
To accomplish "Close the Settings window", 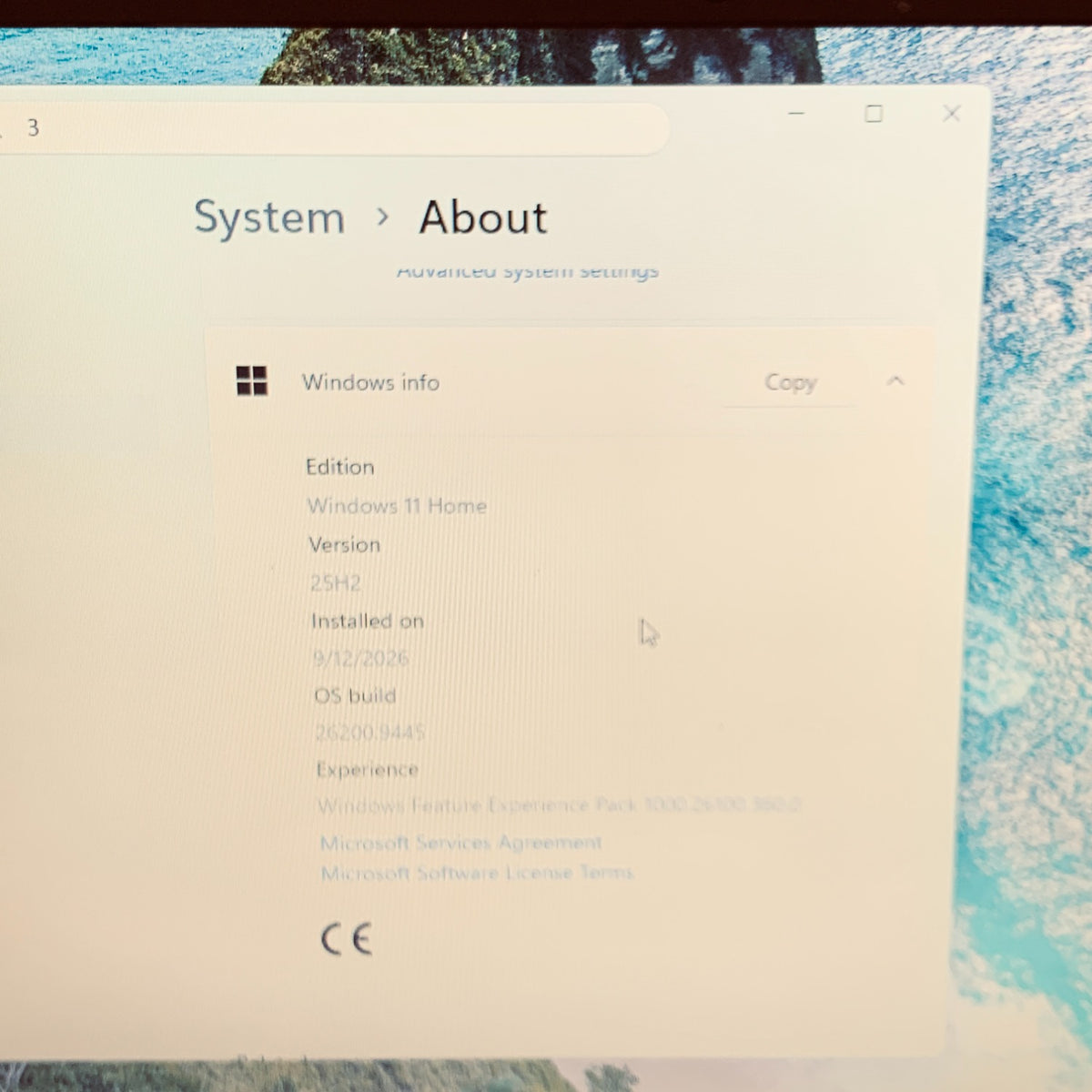I will (x=952, y=114).
